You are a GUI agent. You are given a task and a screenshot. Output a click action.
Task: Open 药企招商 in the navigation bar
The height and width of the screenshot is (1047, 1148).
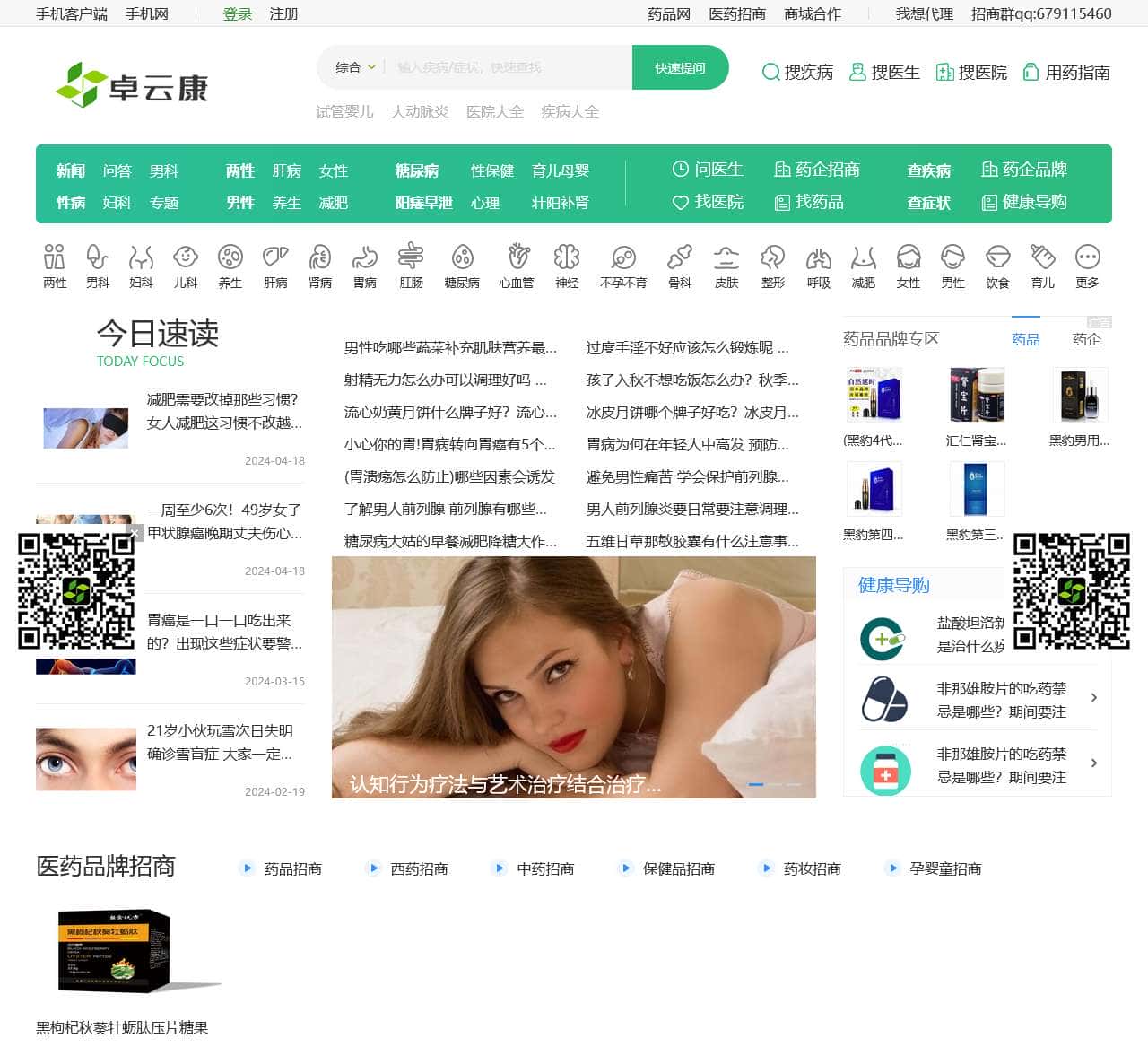click(x=817, y=169)
